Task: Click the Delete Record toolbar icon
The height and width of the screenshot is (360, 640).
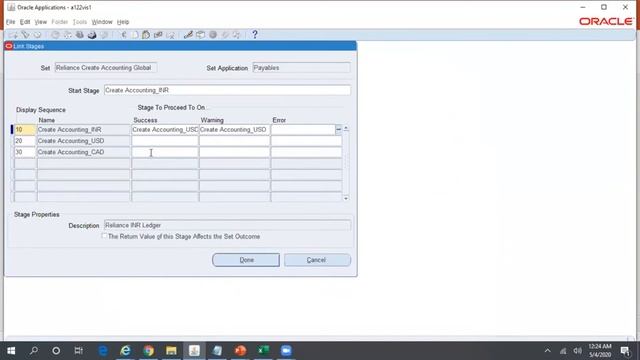Action: 171,35
